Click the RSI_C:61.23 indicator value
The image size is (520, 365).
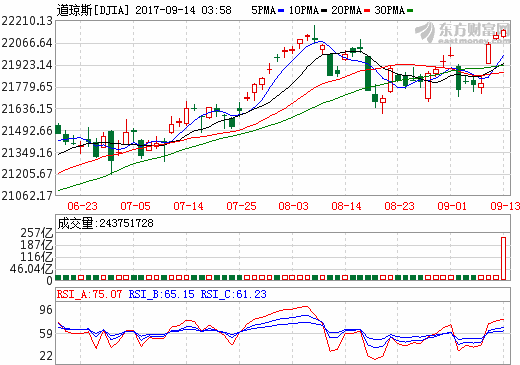pyautogui.click(x=233, y=294)
